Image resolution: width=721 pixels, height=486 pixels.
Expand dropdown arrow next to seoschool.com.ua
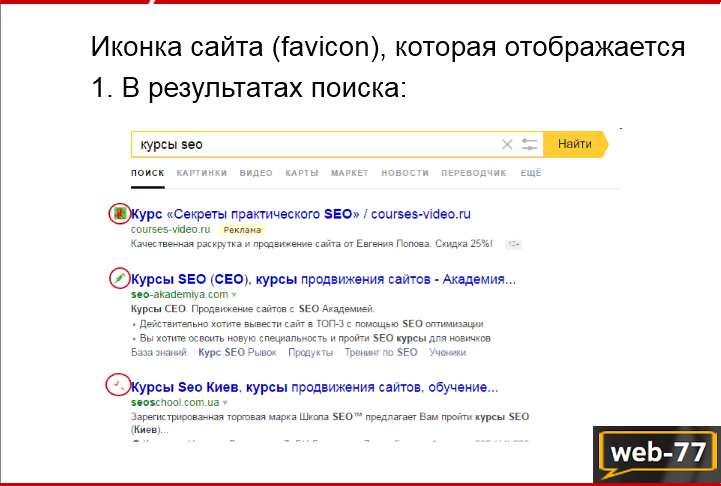(225, 403)
